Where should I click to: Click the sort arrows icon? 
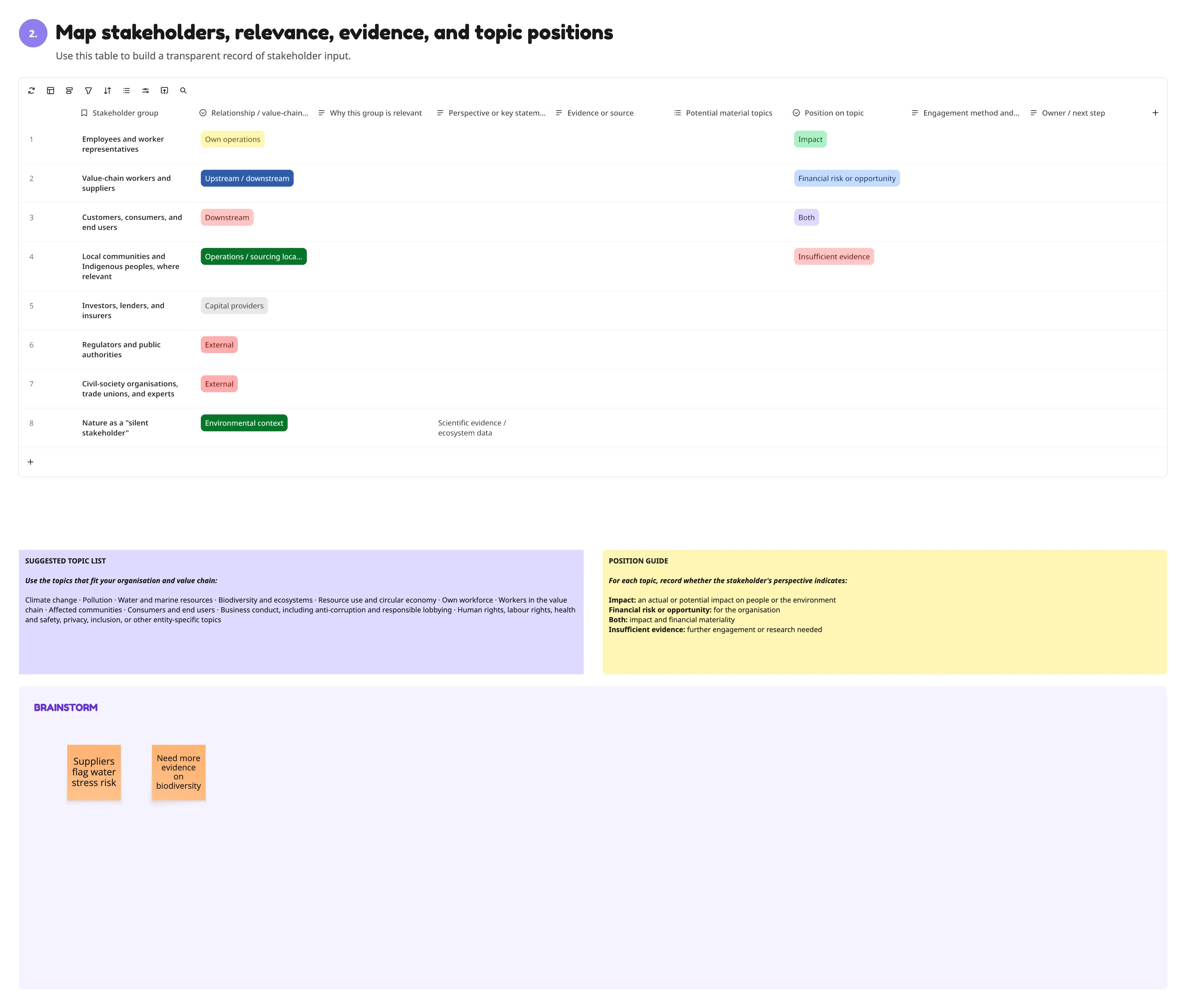point(107,90)
